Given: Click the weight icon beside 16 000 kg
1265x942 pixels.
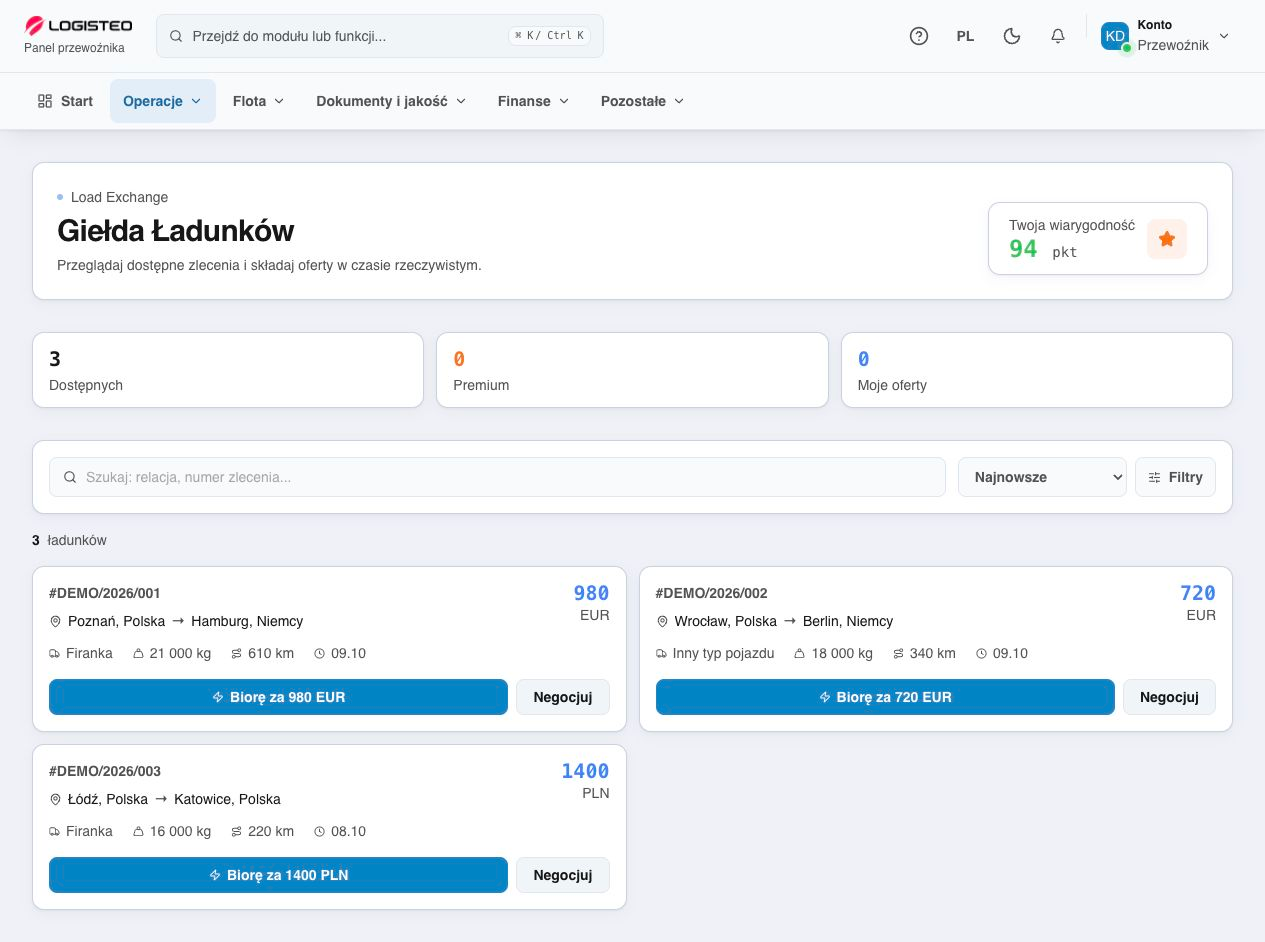Looking at the screenshot, I should tap(138, 832).
